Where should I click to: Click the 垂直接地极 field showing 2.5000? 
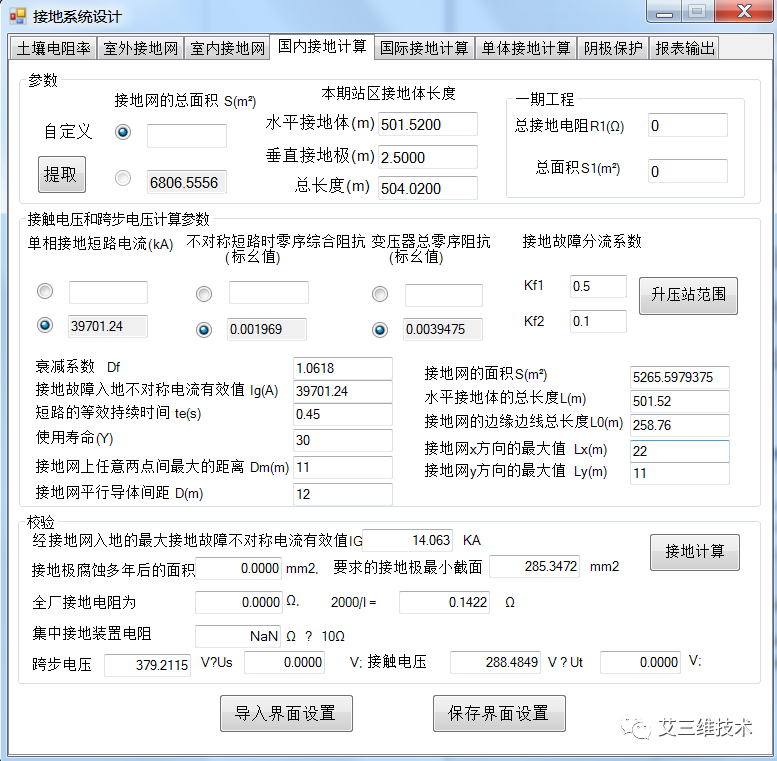pos(428,157)
